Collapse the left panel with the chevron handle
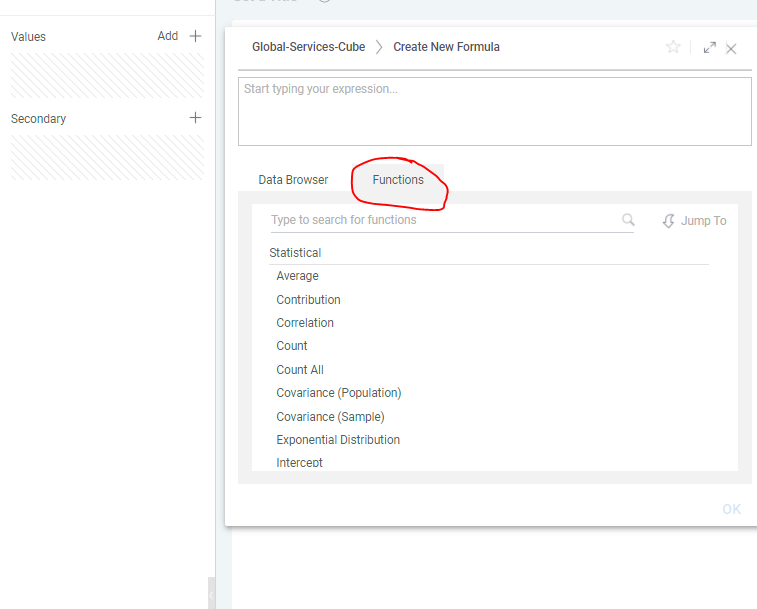757x609 pixels. pyautogui.click(x=211, y=595)
